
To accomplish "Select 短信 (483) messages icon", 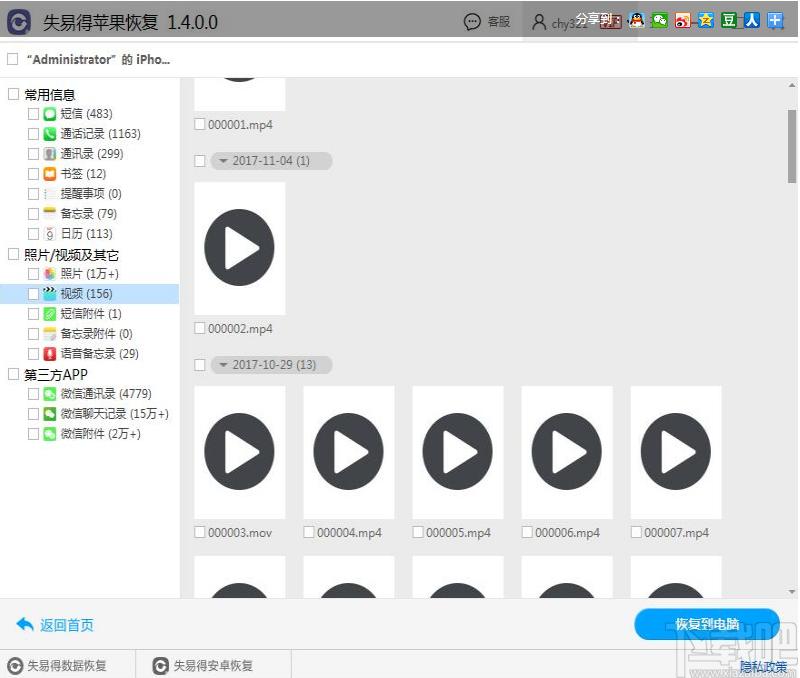I will [x=49, y=114].
